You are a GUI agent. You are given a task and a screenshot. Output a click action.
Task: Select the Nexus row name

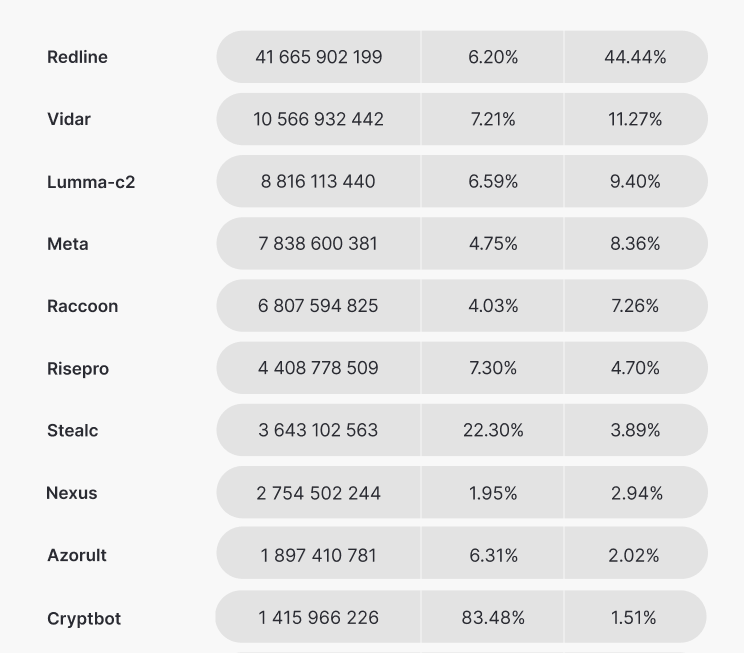72,493
